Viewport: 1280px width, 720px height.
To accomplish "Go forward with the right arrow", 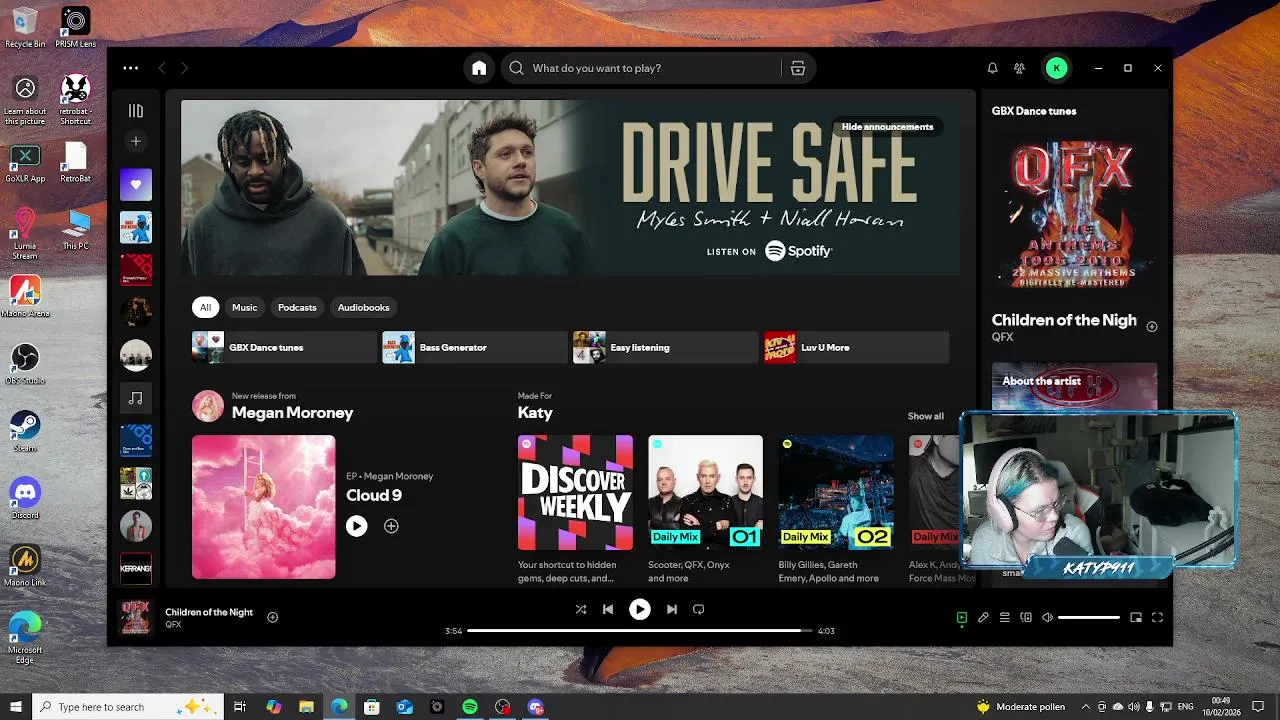I will 184,68.
